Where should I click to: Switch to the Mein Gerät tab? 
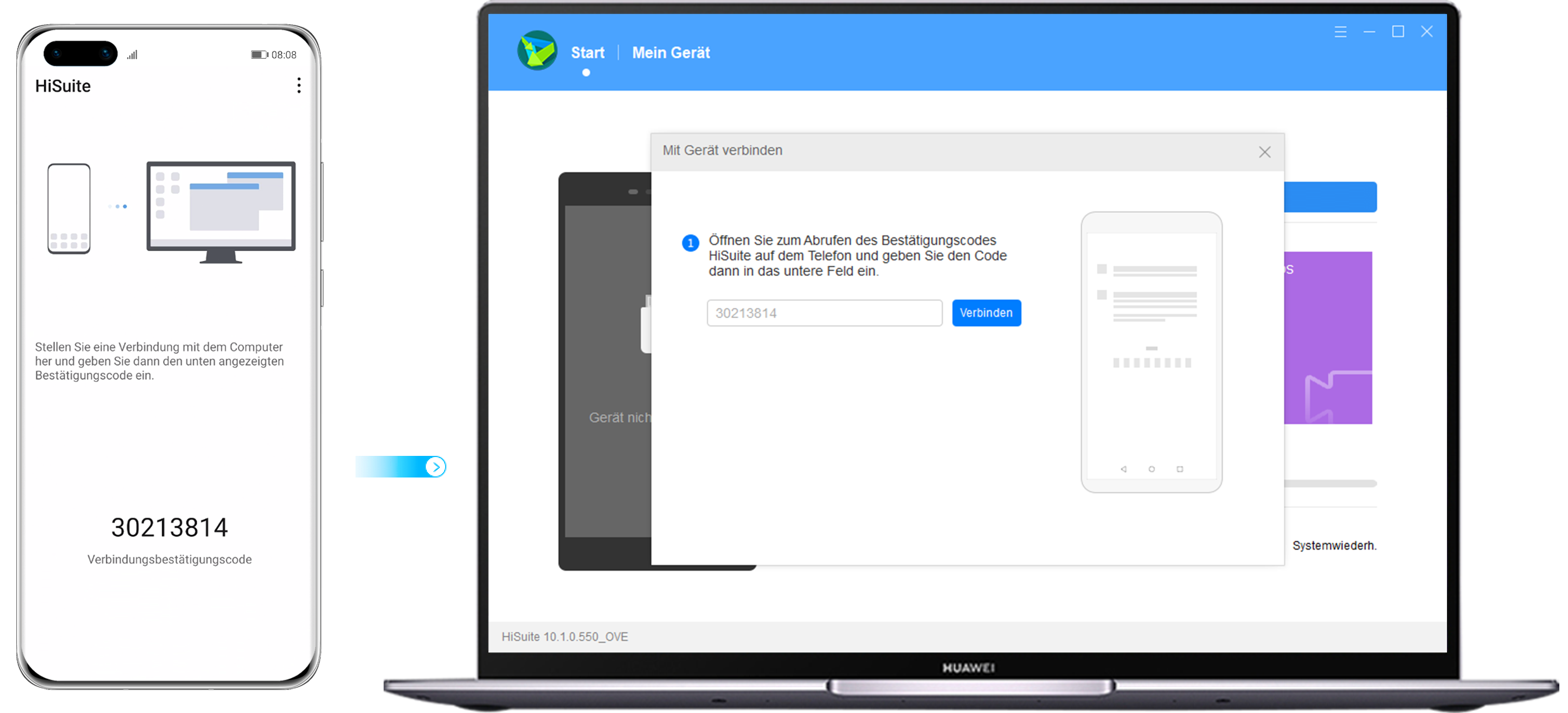(671, 53)
